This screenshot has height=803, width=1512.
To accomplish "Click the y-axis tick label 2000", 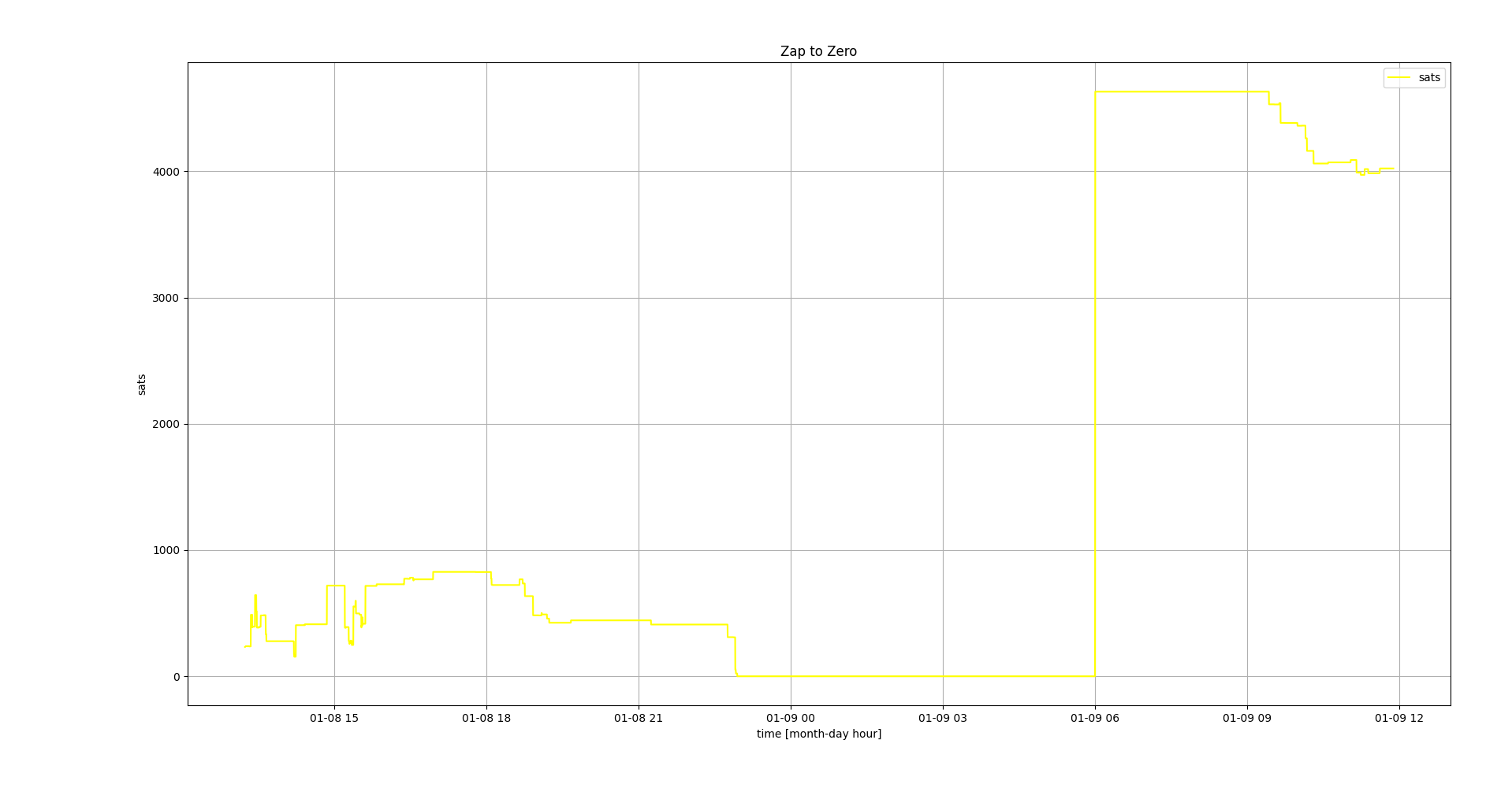I will pyautogui.click(x=166, y=424).
